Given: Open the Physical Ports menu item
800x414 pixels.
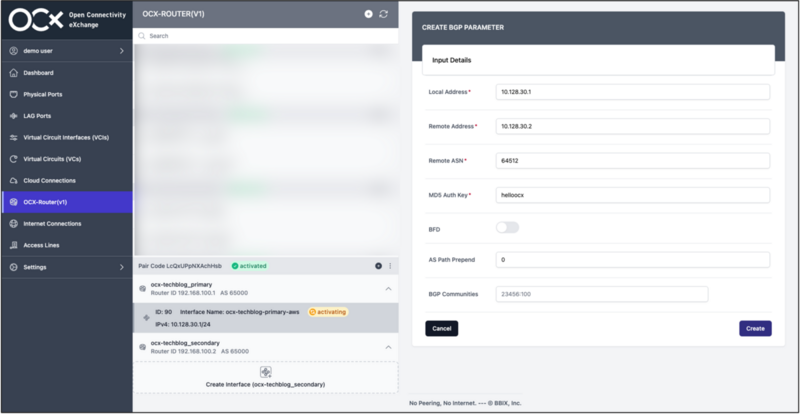Looking at the screenshot, I should [67, 94].
